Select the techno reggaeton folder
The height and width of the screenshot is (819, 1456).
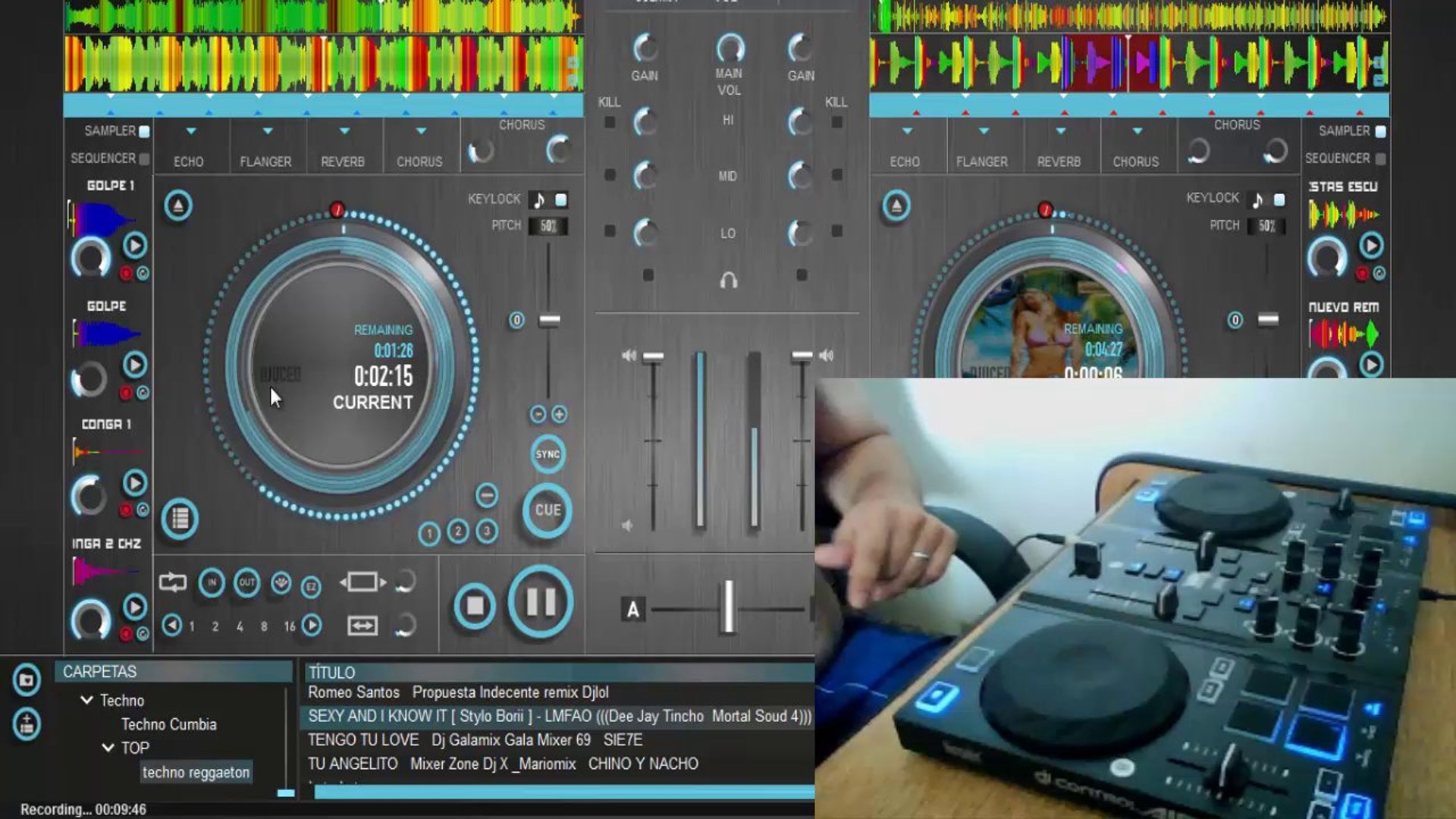point(196,772)
